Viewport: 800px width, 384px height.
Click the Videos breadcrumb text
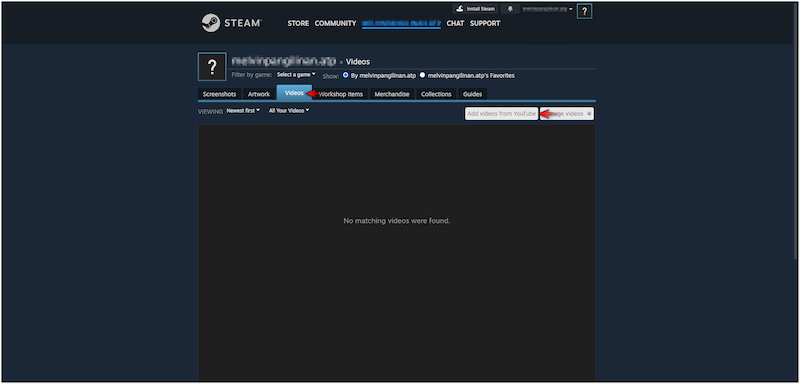(x=358, y=62)
